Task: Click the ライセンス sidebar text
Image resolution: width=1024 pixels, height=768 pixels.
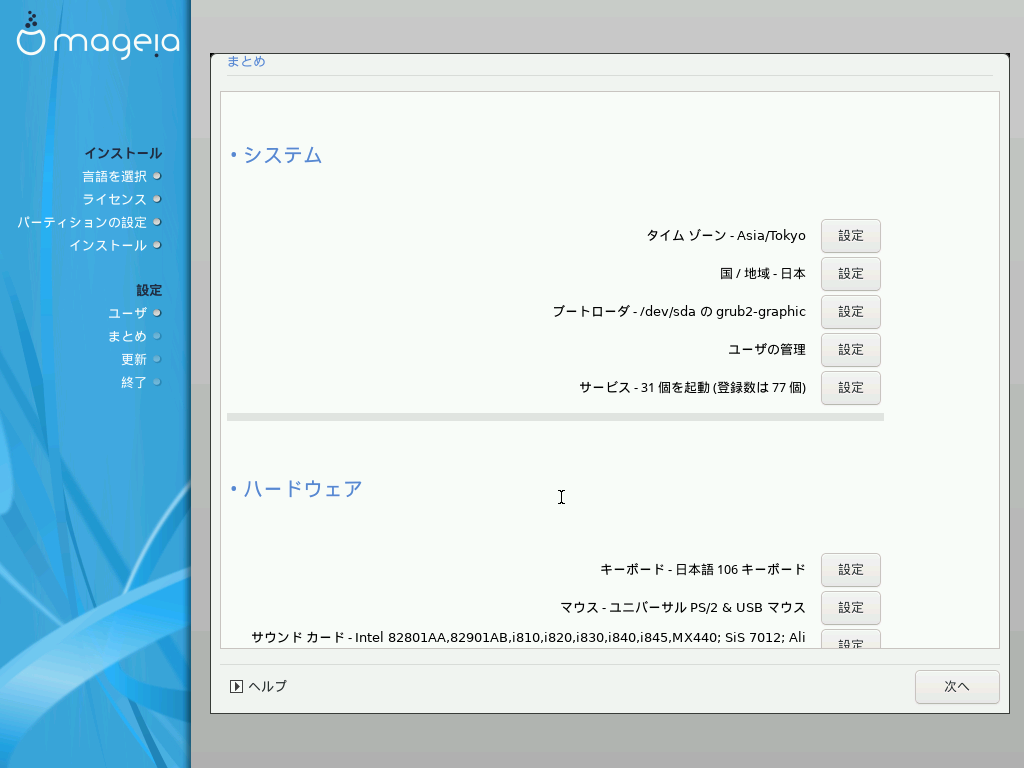Action: (x=114, y=199)
